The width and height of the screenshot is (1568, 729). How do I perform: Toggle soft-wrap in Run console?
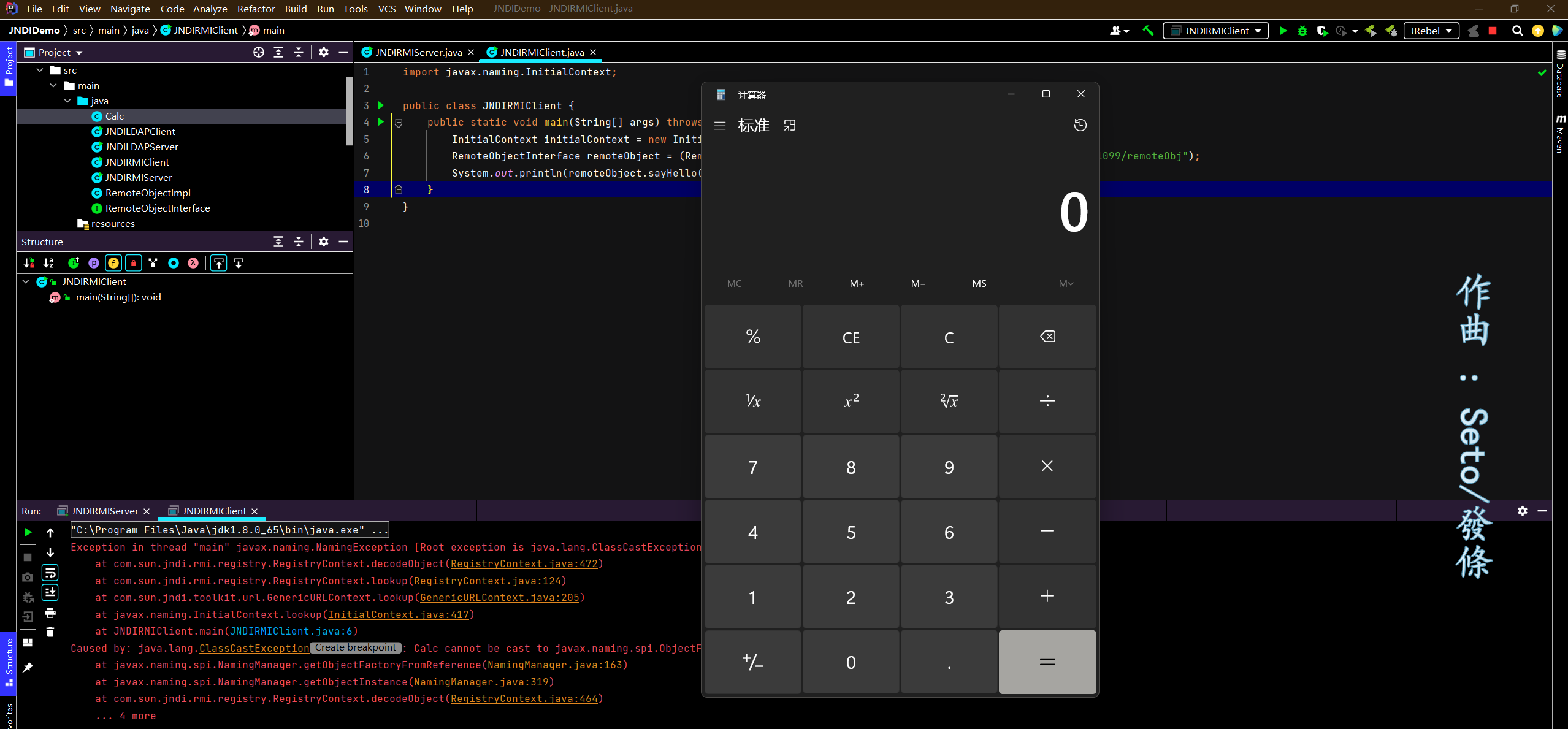[50, 573]
